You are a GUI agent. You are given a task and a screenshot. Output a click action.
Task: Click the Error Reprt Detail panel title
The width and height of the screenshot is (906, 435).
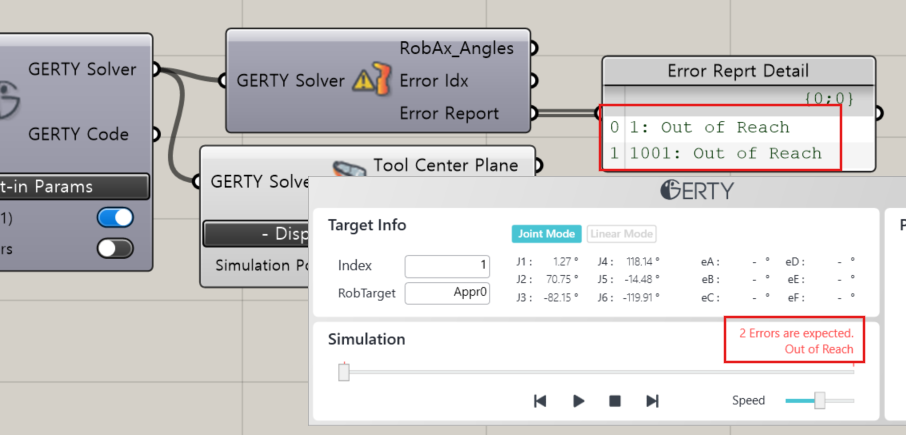(x=738, y=71)
